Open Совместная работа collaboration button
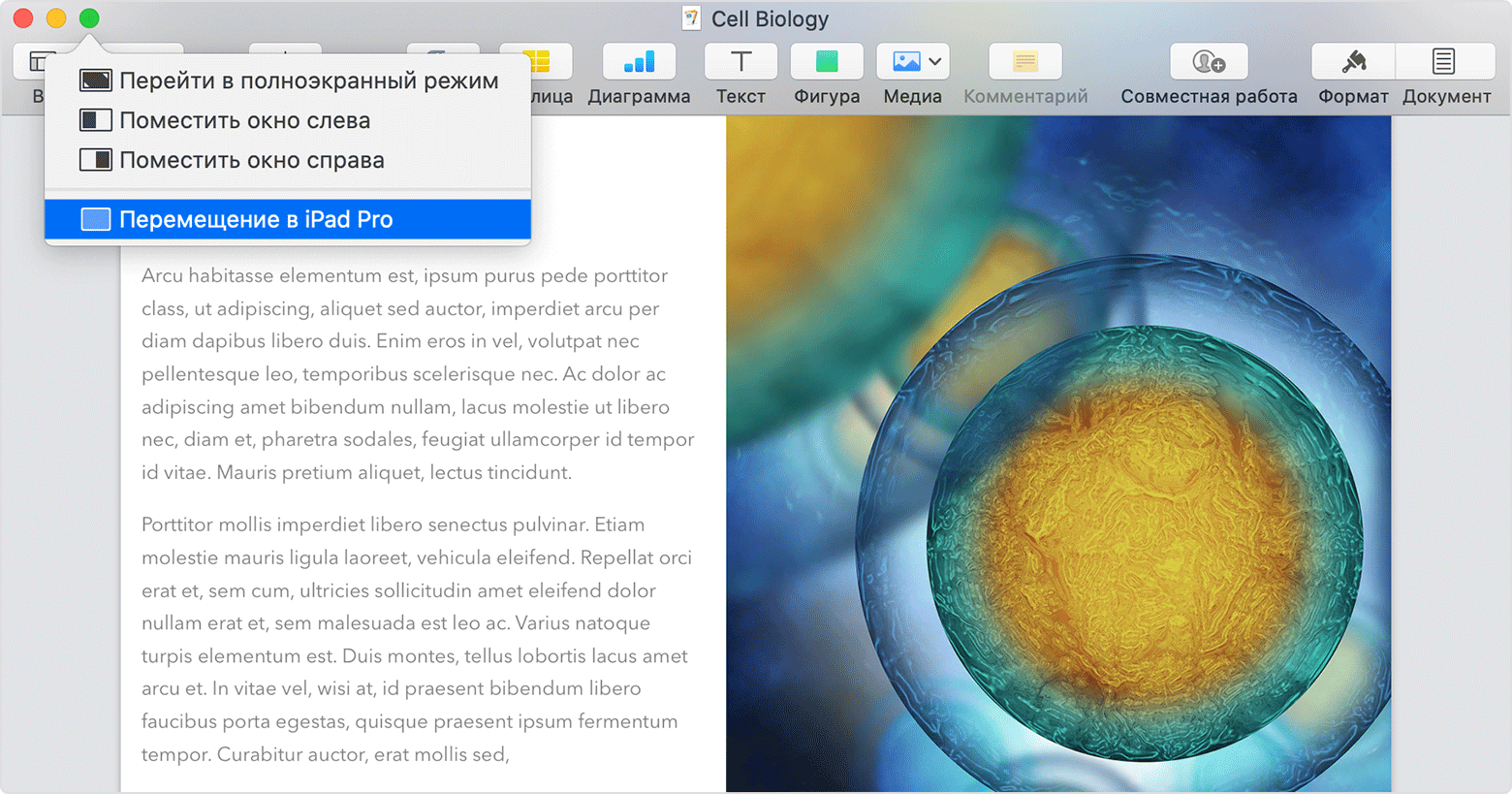Image resolution: width=1512 pixels, height=795 pixels. (x=1209, y=62)
